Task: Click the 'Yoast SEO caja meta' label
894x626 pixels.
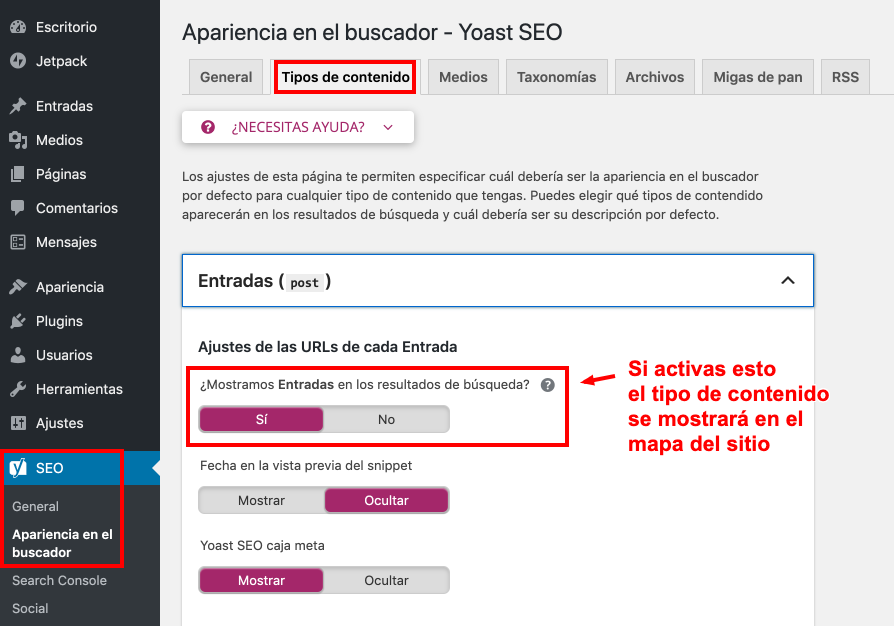Action: coord(262,546)
